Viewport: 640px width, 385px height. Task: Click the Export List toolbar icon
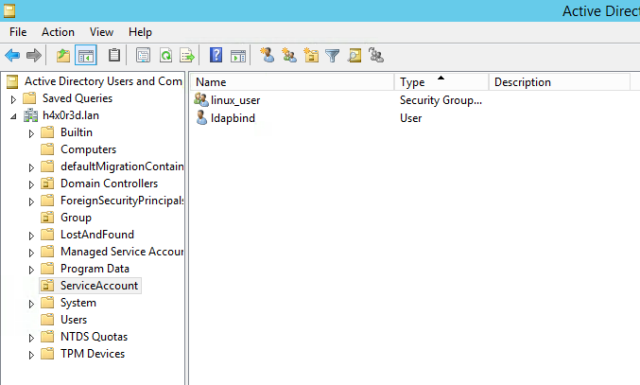coord(187,55)
